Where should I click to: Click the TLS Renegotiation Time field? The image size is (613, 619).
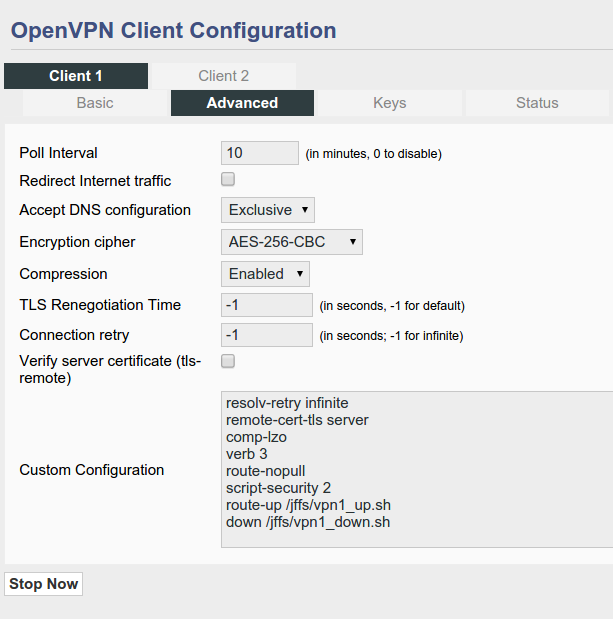pyautogui.click(x=267, y=305)
